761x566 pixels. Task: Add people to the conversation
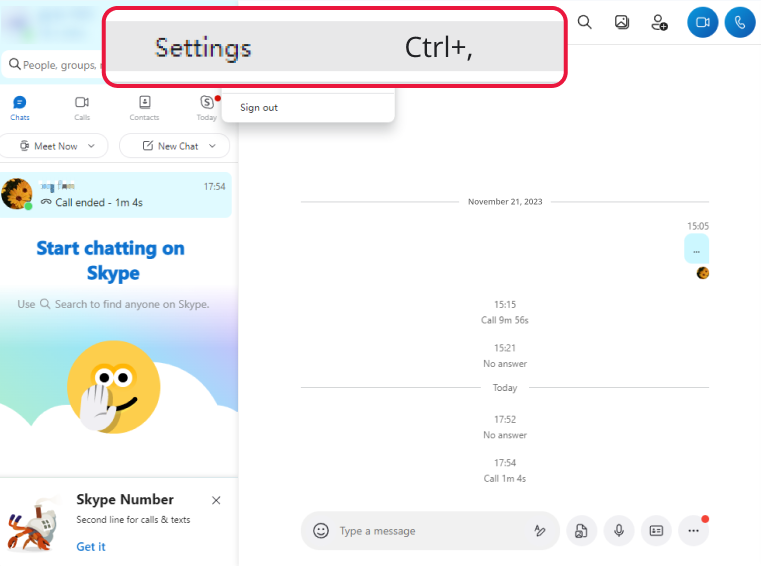[659, 22]
